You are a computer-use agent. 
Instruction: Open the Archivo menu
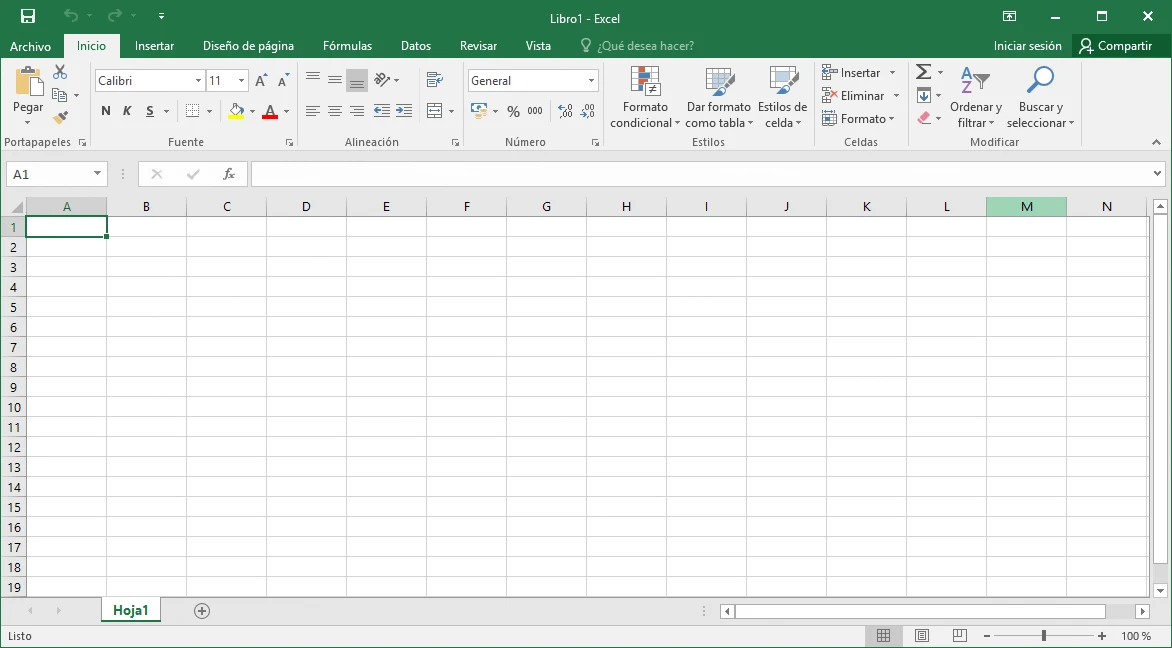tap(30, 46)
